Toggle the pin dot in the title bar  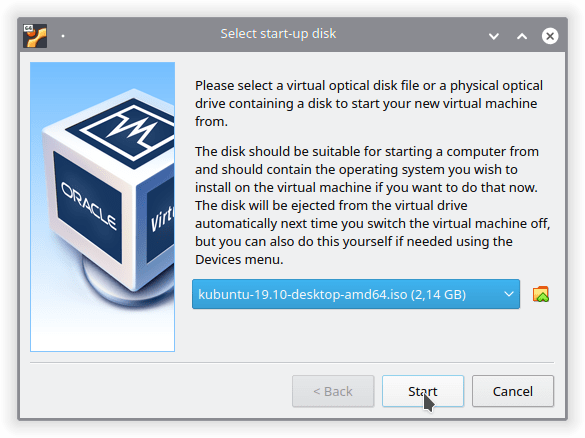coord(63,36)
